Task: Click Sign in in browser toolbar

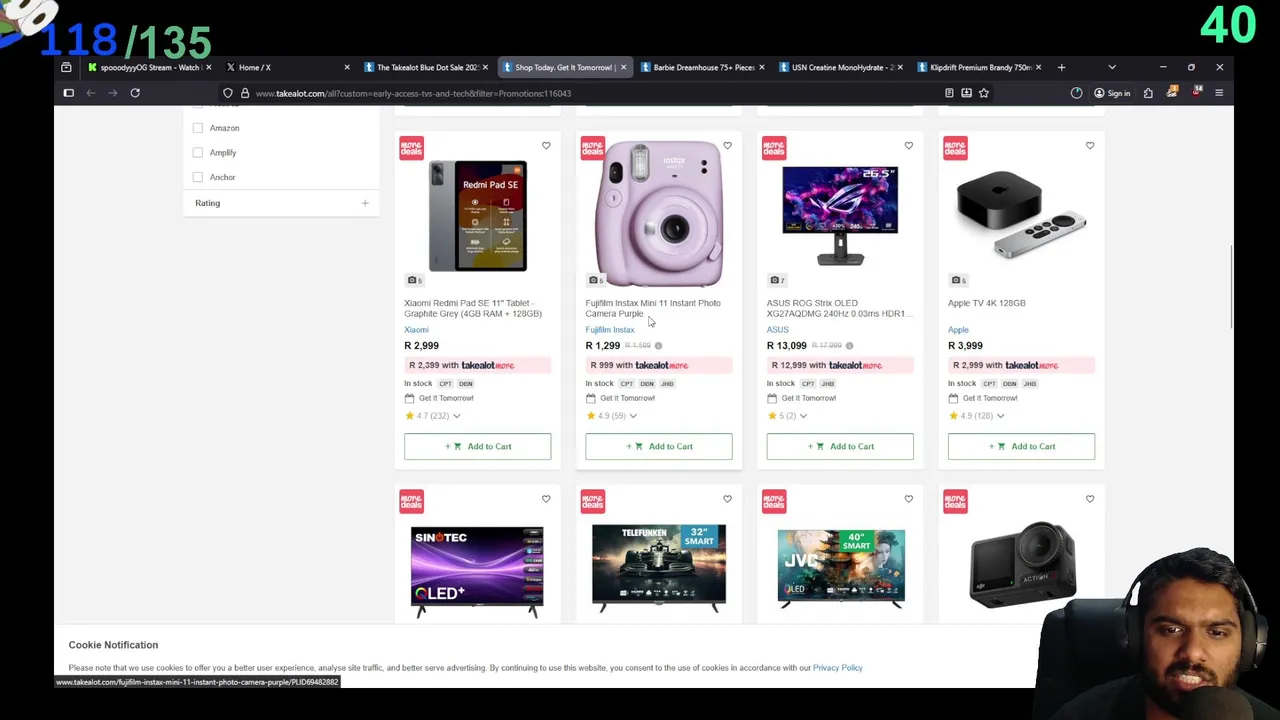Action: click(1112, 93)
